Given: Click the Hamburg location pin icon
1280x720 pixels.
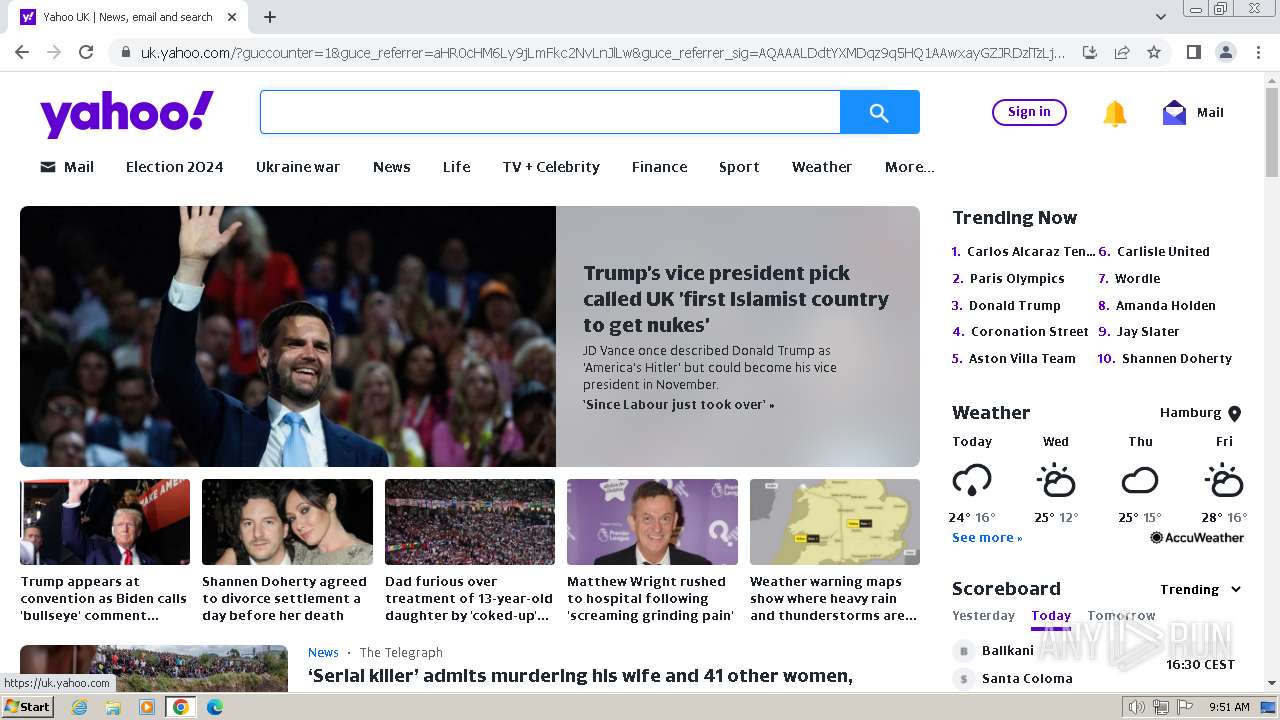Looking at the screenshot, I should coord(1234,413).
